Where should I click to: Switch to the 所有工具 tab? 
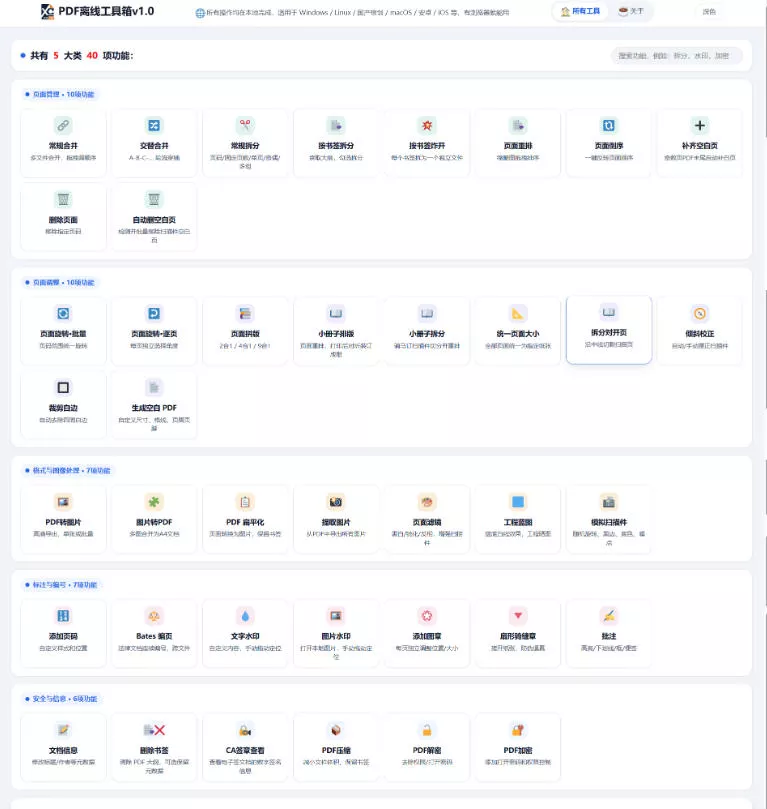[580, 11]
